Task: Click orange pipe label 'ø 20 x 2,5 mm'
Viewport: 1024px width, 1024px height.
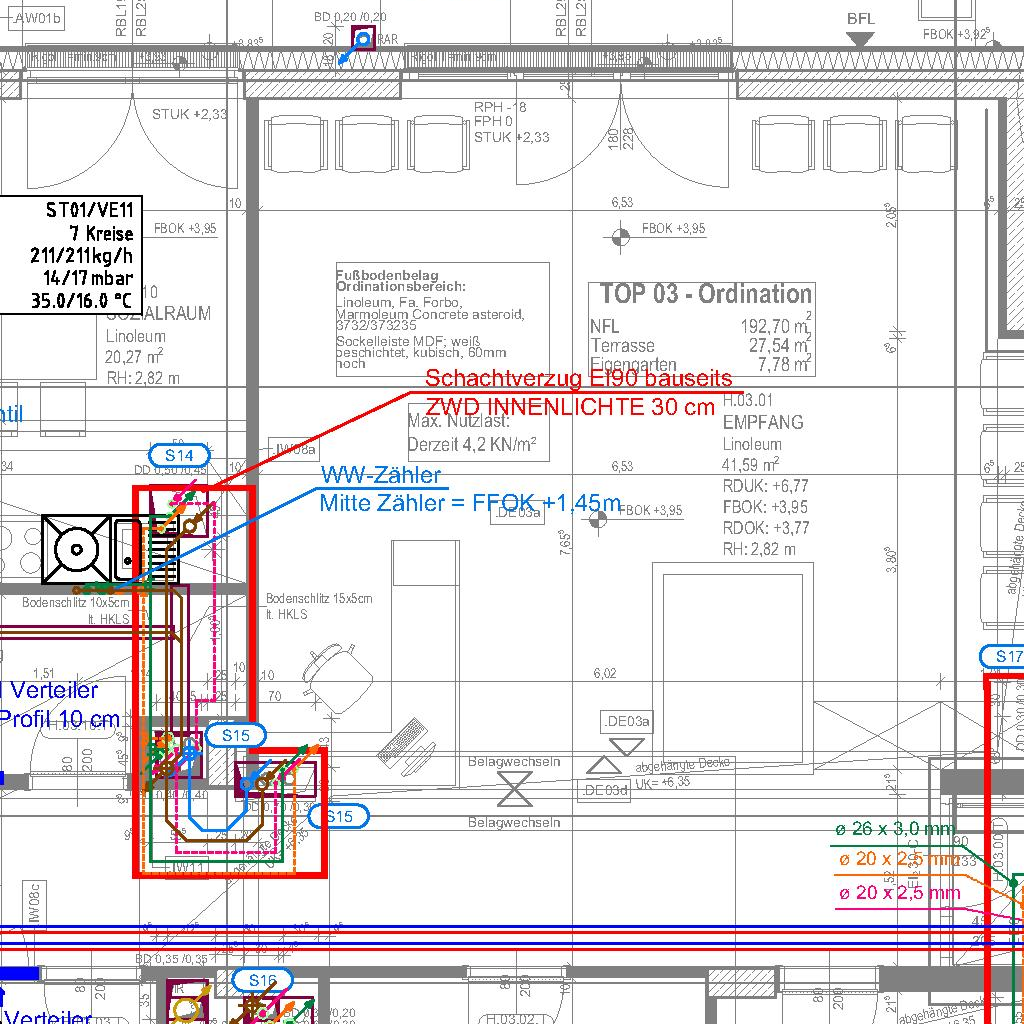Action: [x=899, y=859]
